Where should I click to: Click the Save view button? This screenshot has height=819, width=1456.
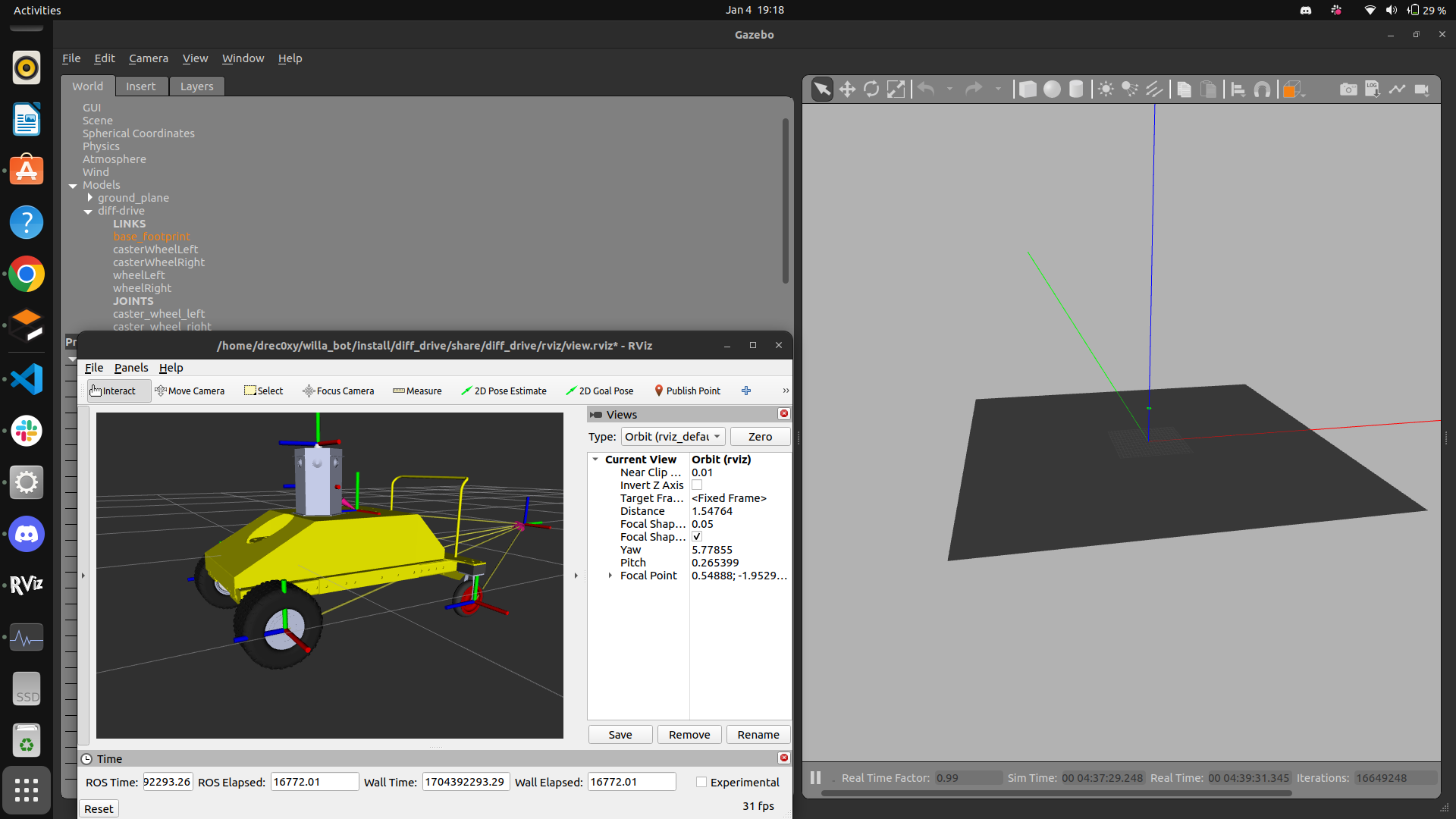pos(620,734)
